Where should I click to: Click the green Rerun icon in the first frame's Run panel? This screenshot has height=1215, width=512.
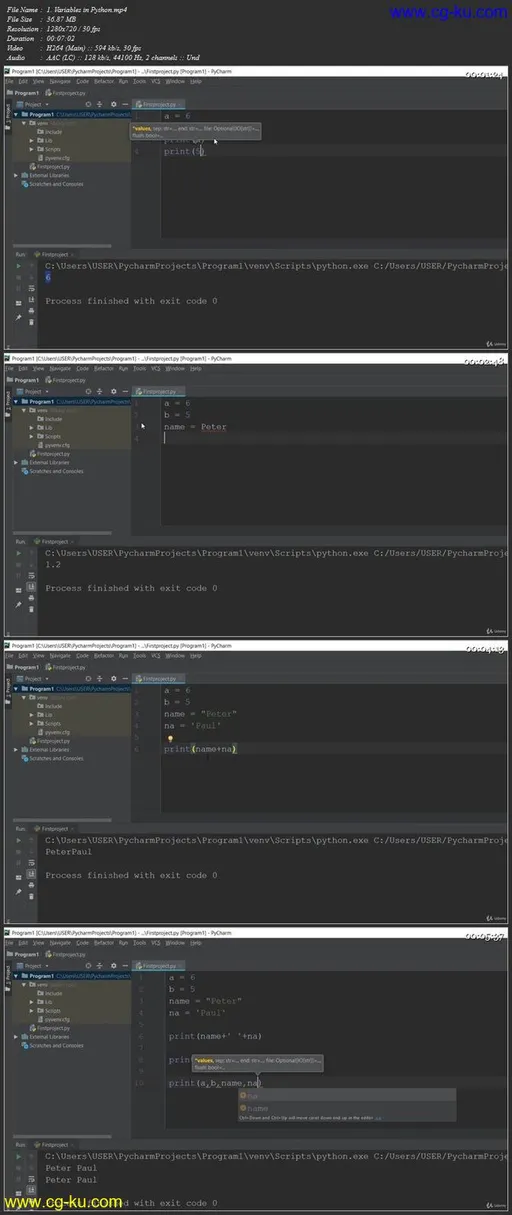18,267
